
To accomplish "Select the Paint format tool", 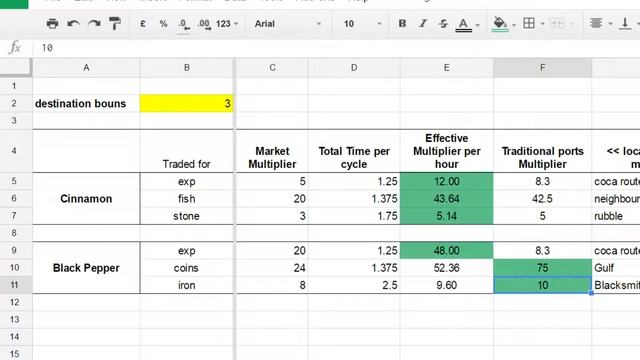I will pyautogui.click(x=115, y=24).
